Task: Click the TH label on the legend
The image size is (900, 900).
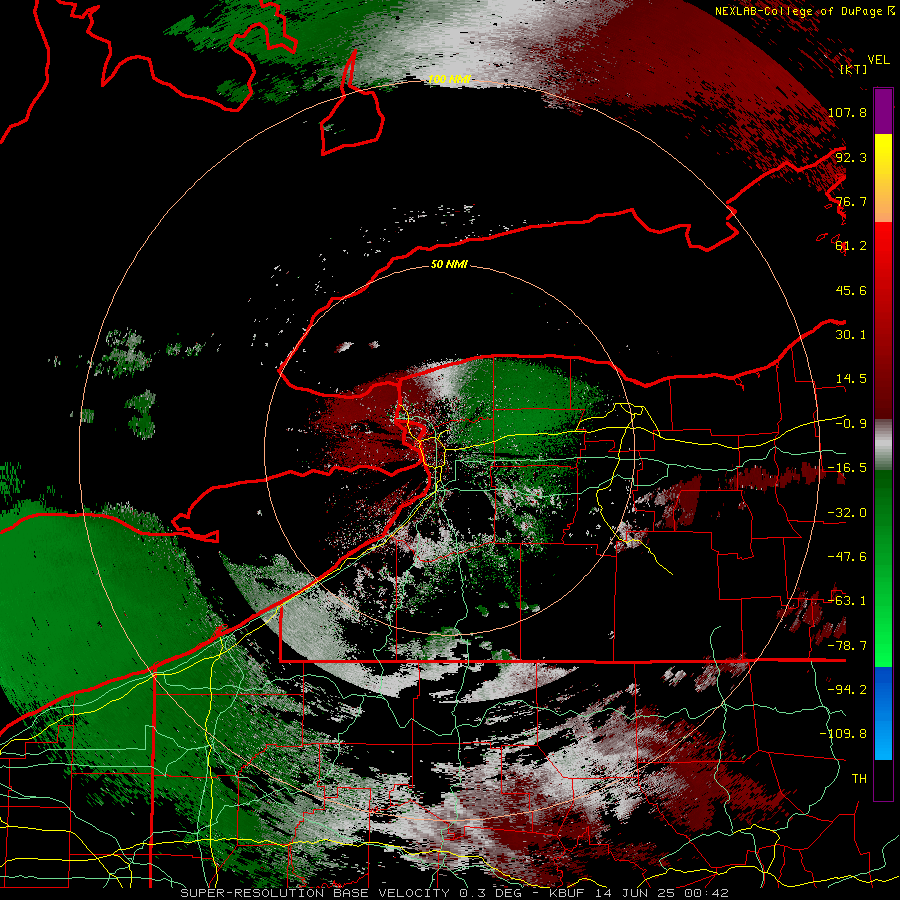Action: tap(859, 779)
